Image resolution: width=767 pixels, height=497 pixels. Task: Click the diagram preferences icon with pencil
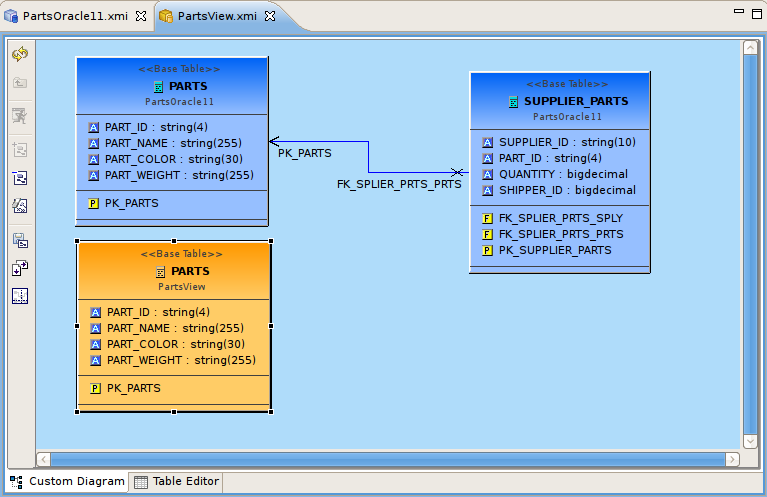(x=19, y=206)
